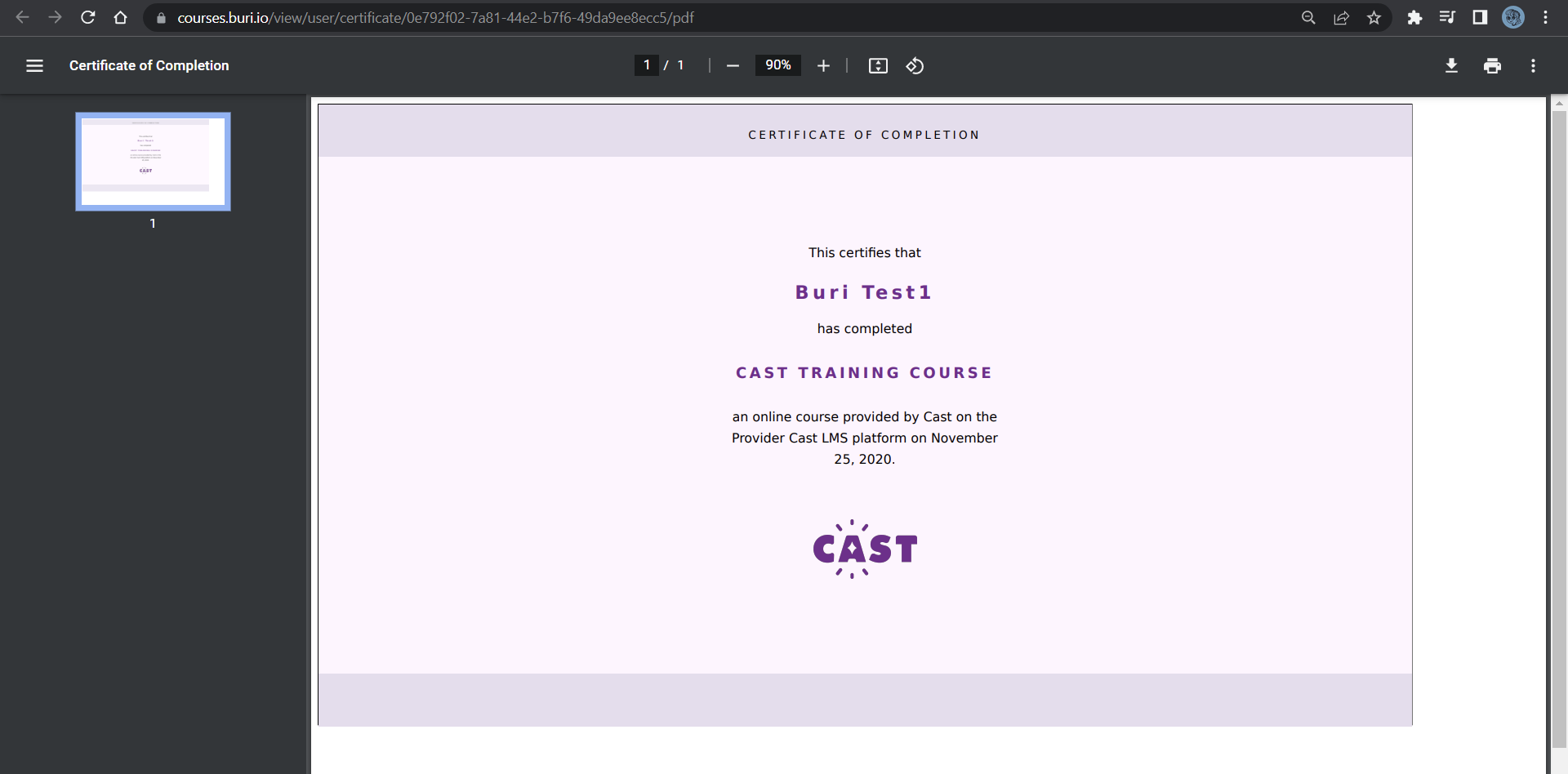Viewport: 1568px width, 774px height.
Task: Share this page via share icon
Action: (x=1341, y=18)
